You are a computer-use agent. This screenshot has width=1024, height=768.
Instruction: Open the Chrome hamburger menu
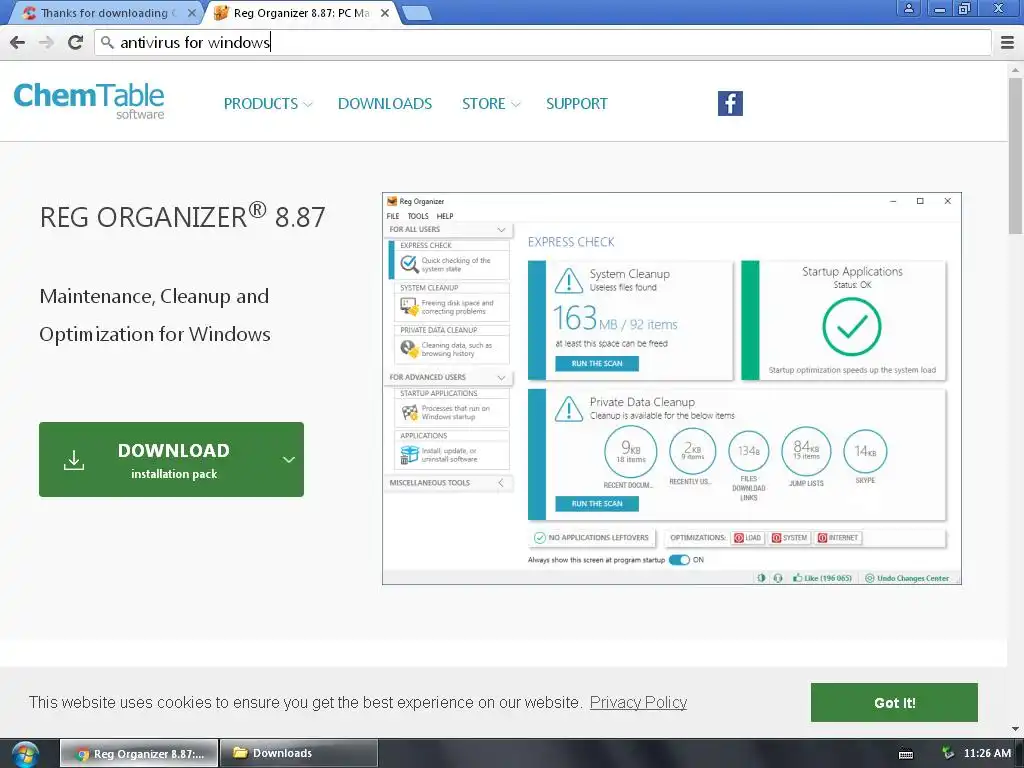pyautogui.click(x=1007, y=42)
